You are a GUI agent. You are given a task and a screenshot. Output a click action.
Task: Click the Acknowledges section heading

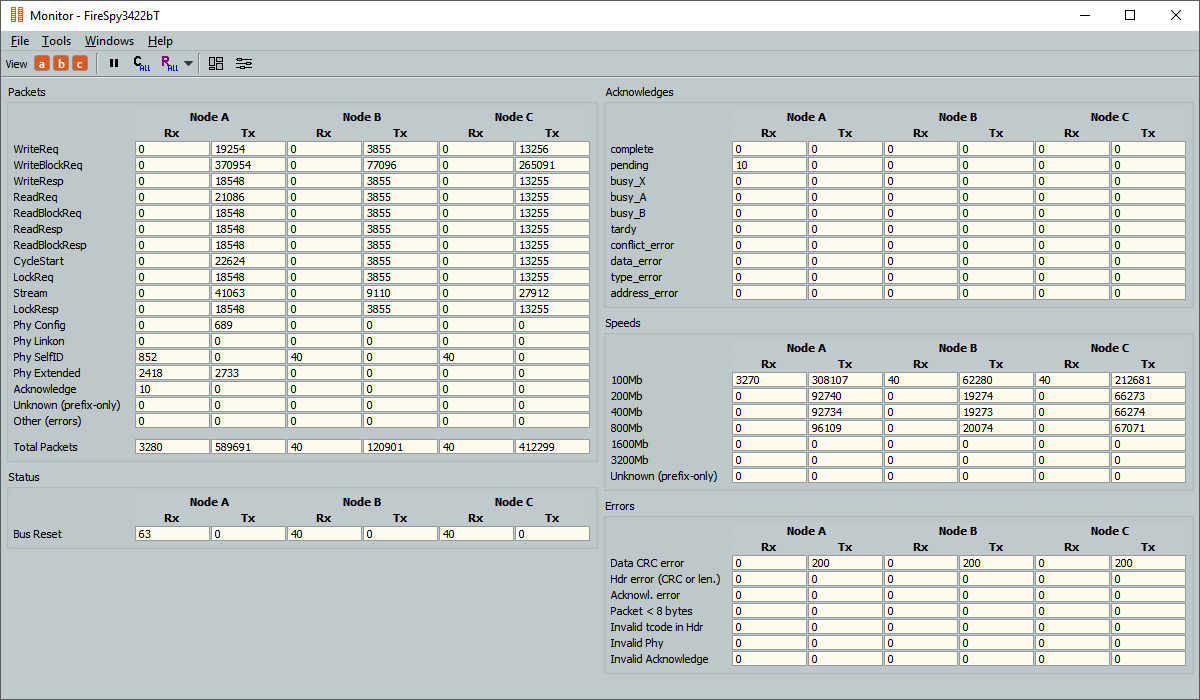coord(640,92)
